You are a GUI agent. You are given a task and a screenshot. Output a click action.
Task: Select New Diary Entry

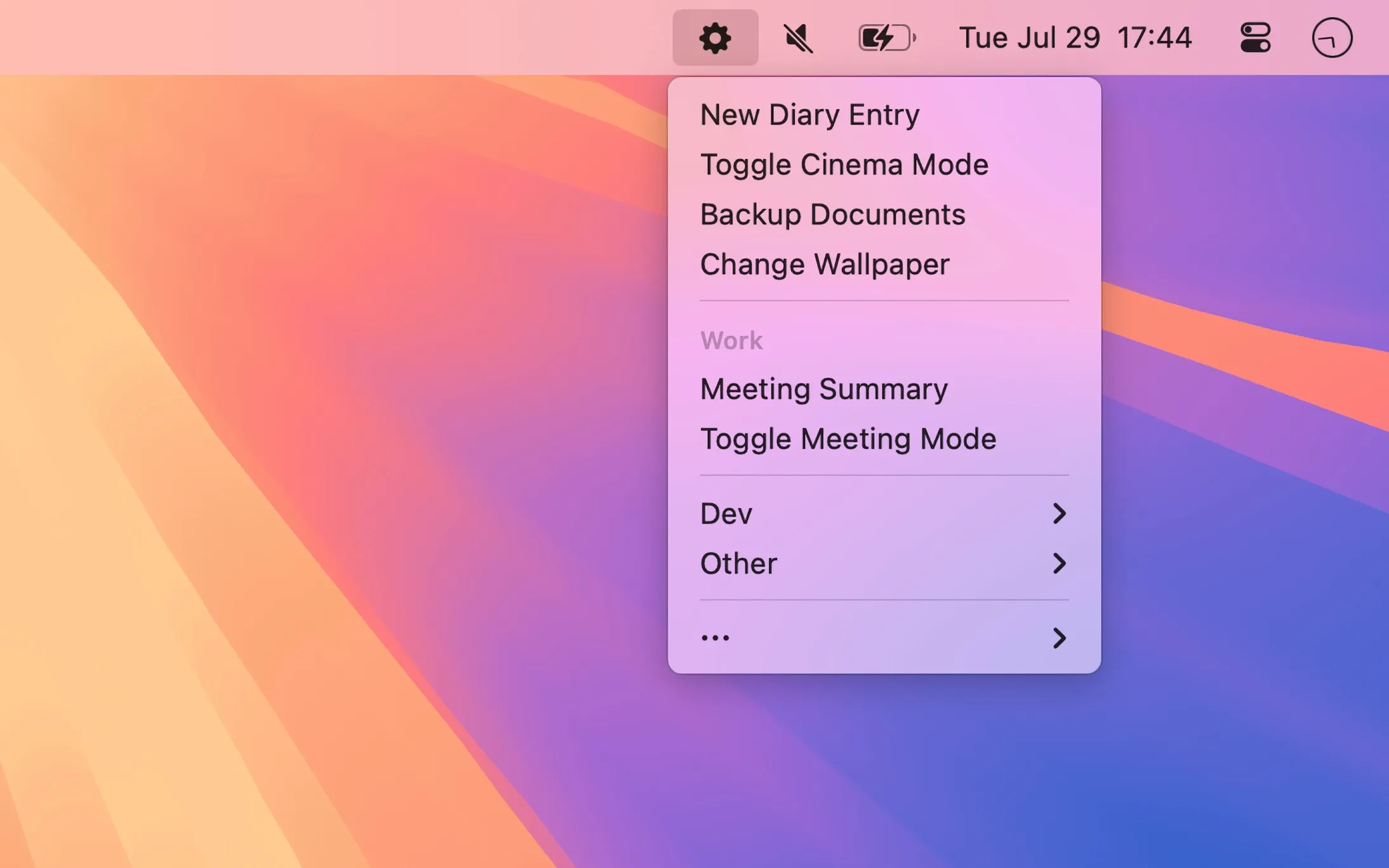(809, 115)
